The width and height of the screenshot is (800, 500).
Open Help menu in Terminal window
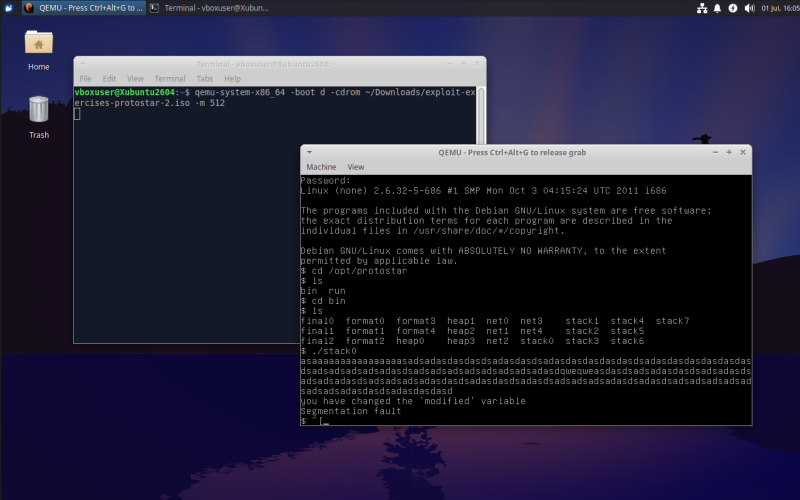232,79
